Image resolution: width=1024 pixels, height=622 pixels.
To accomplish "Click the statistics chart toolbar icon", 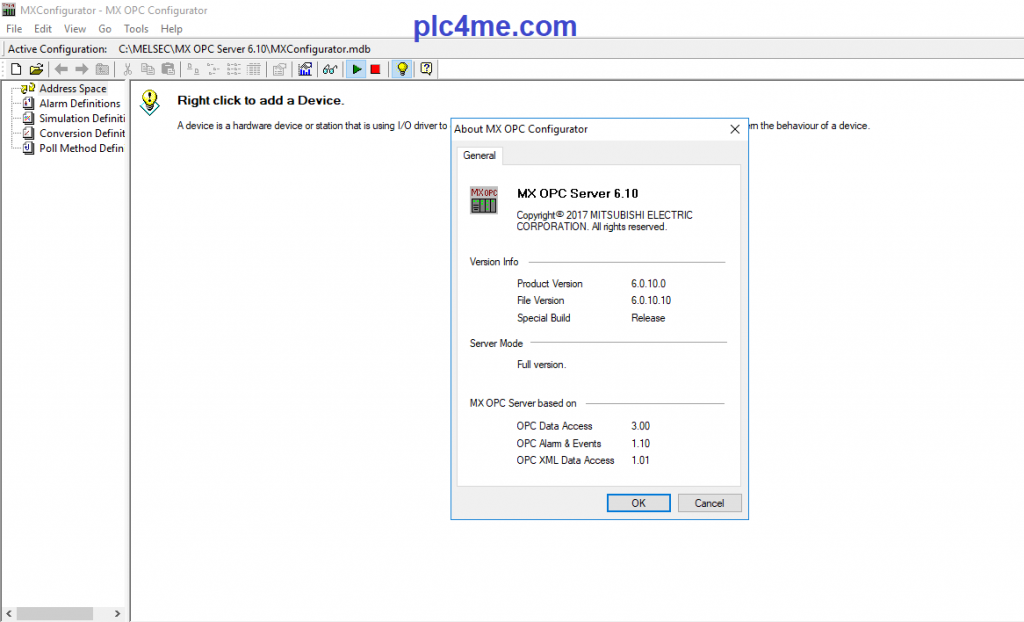I will [305, 69].
